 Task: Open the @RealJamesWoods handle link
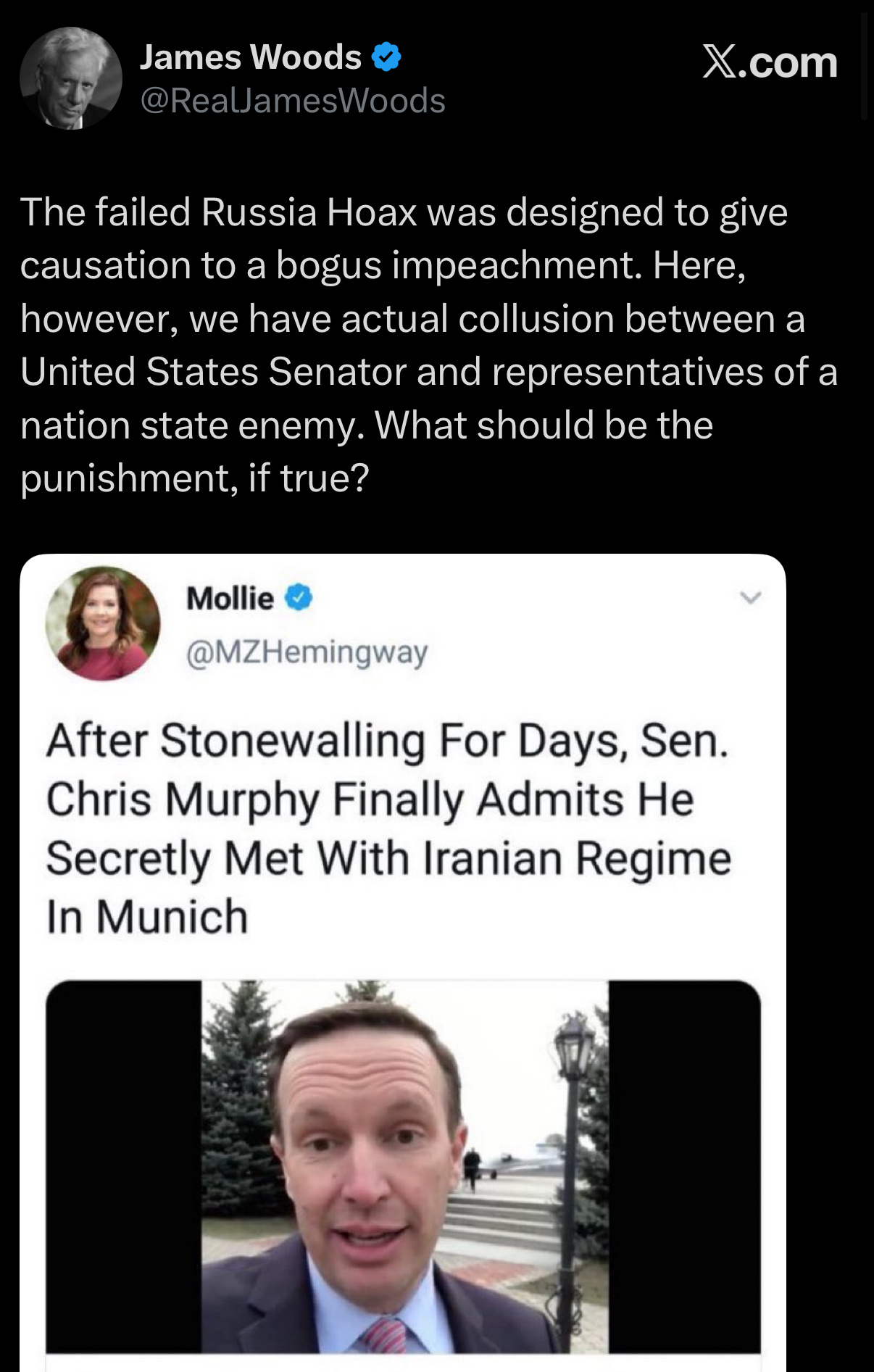tap(292, 101)
